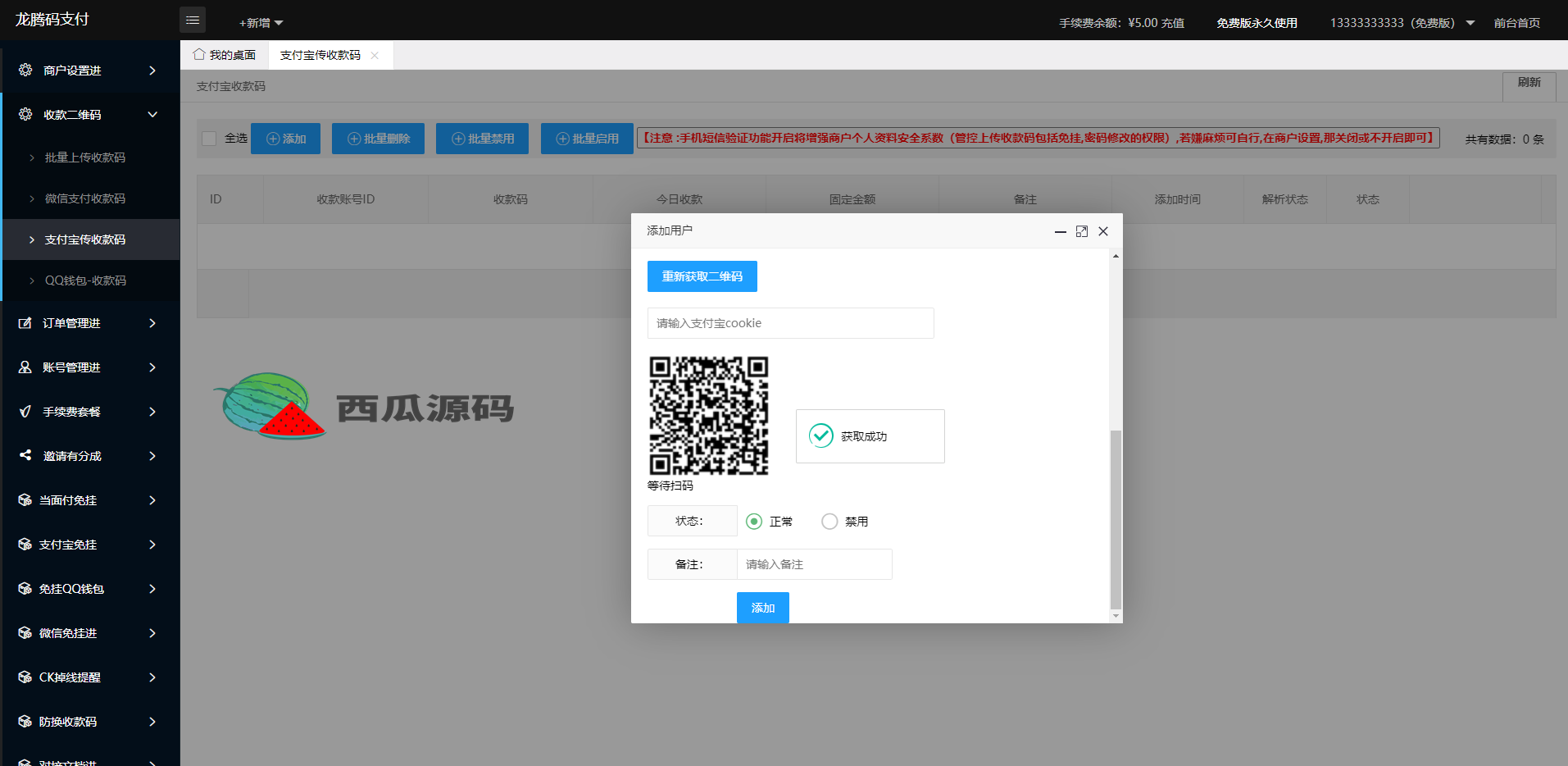This screenshot has width=1568, height=766.
Task: Open the 前台首页 link
Action: point(1516,23)
